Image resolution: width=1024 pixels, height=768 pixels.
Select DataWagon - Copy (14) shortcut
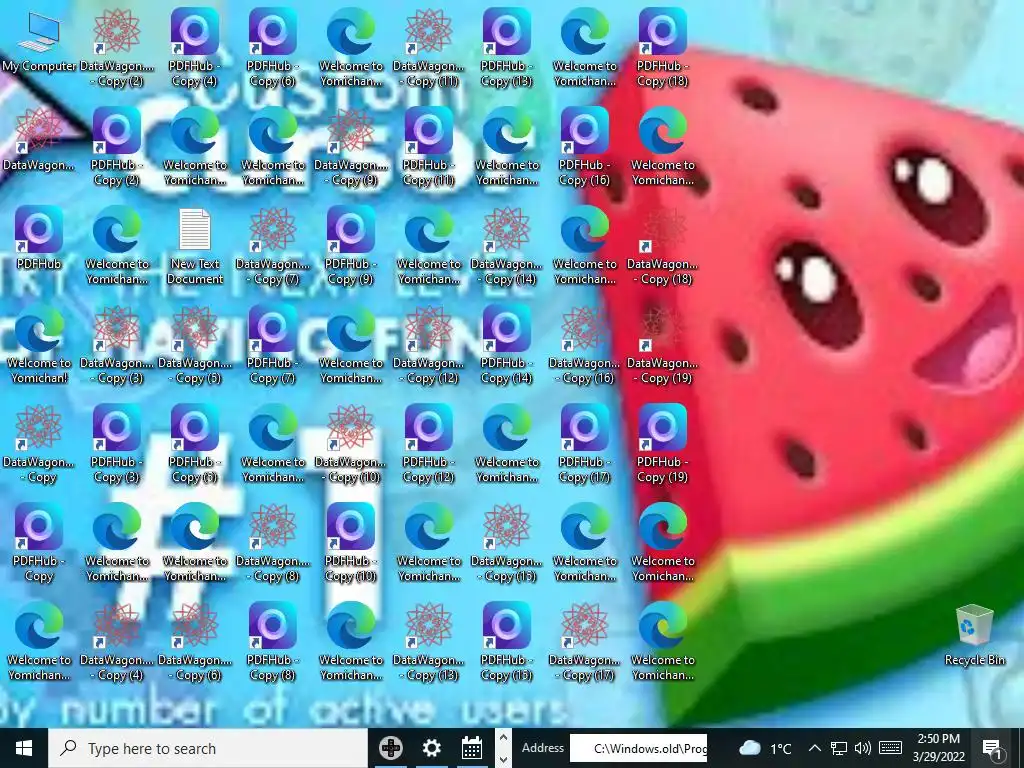507,247
